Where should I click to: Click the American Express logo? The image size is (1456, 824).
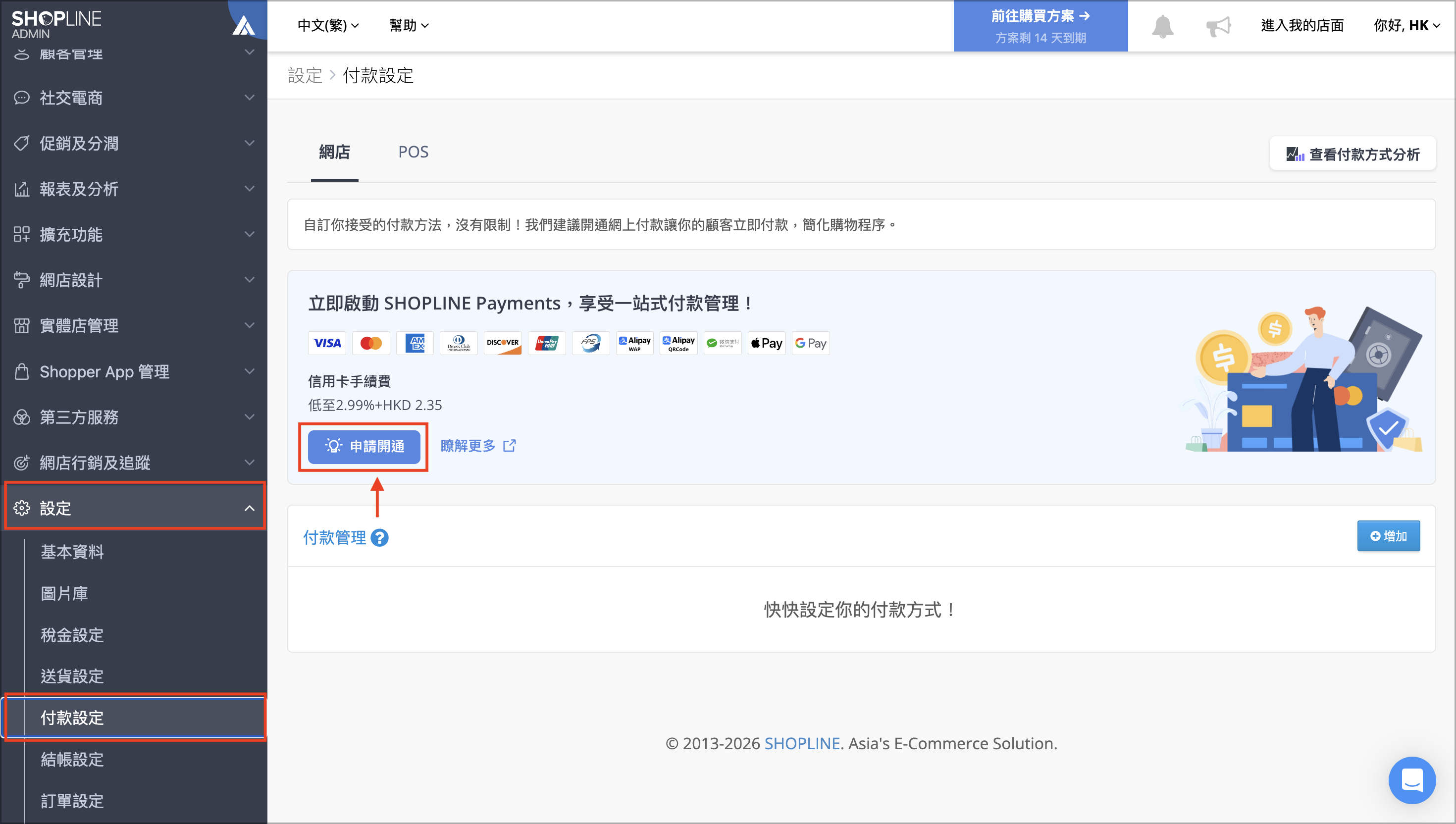click(x=415, y=343)
